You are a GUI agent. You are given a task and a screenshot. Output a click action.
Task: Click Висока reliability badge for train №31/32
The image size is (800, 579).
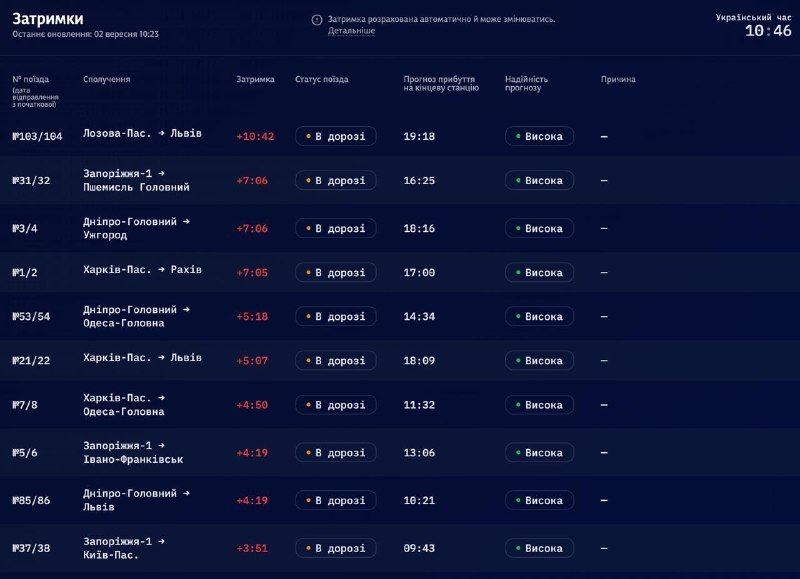pos(539,181)
